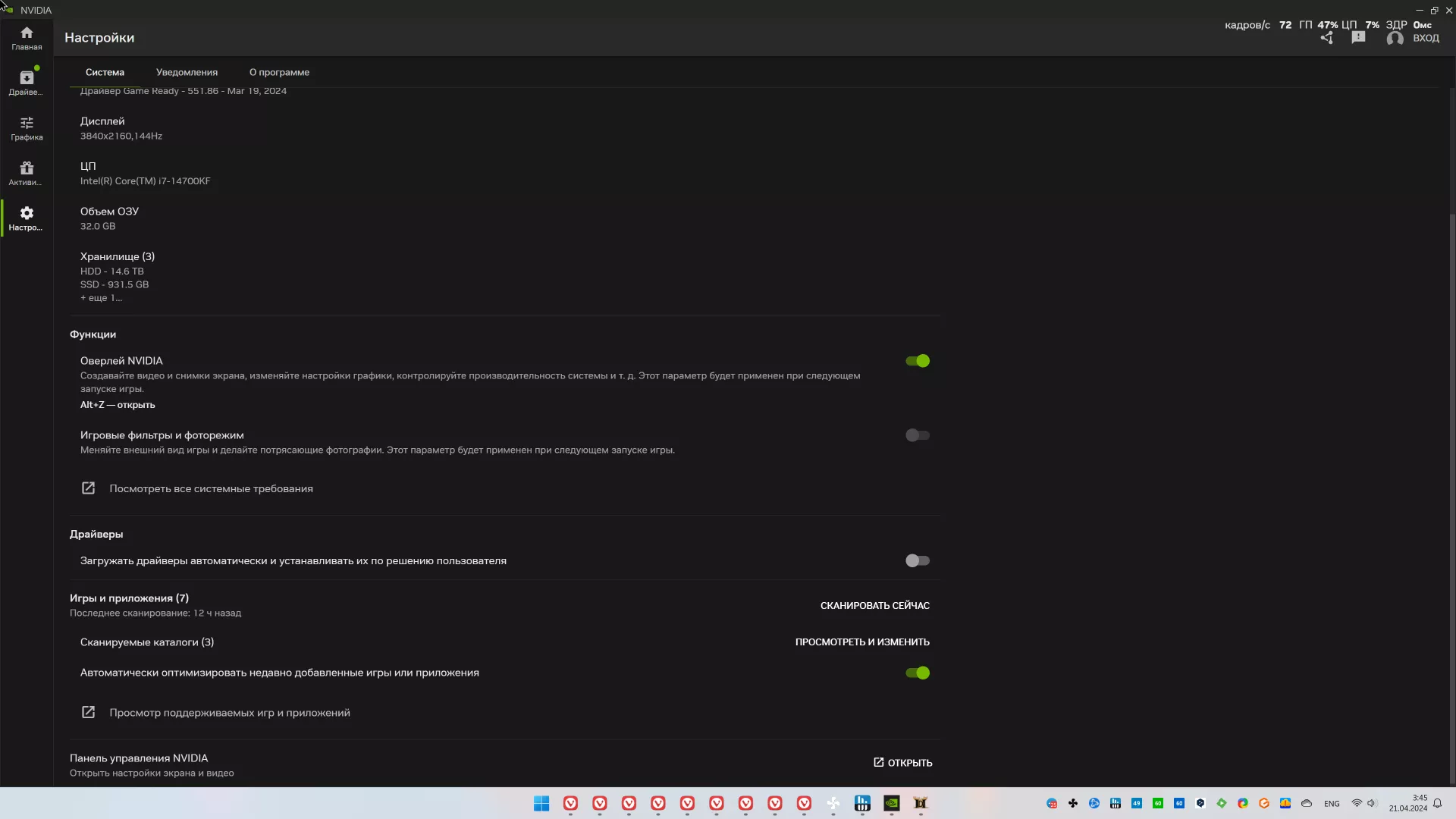Open the notification bell in the tray
Screen dimensions: 1456x819
(1437, 803)
